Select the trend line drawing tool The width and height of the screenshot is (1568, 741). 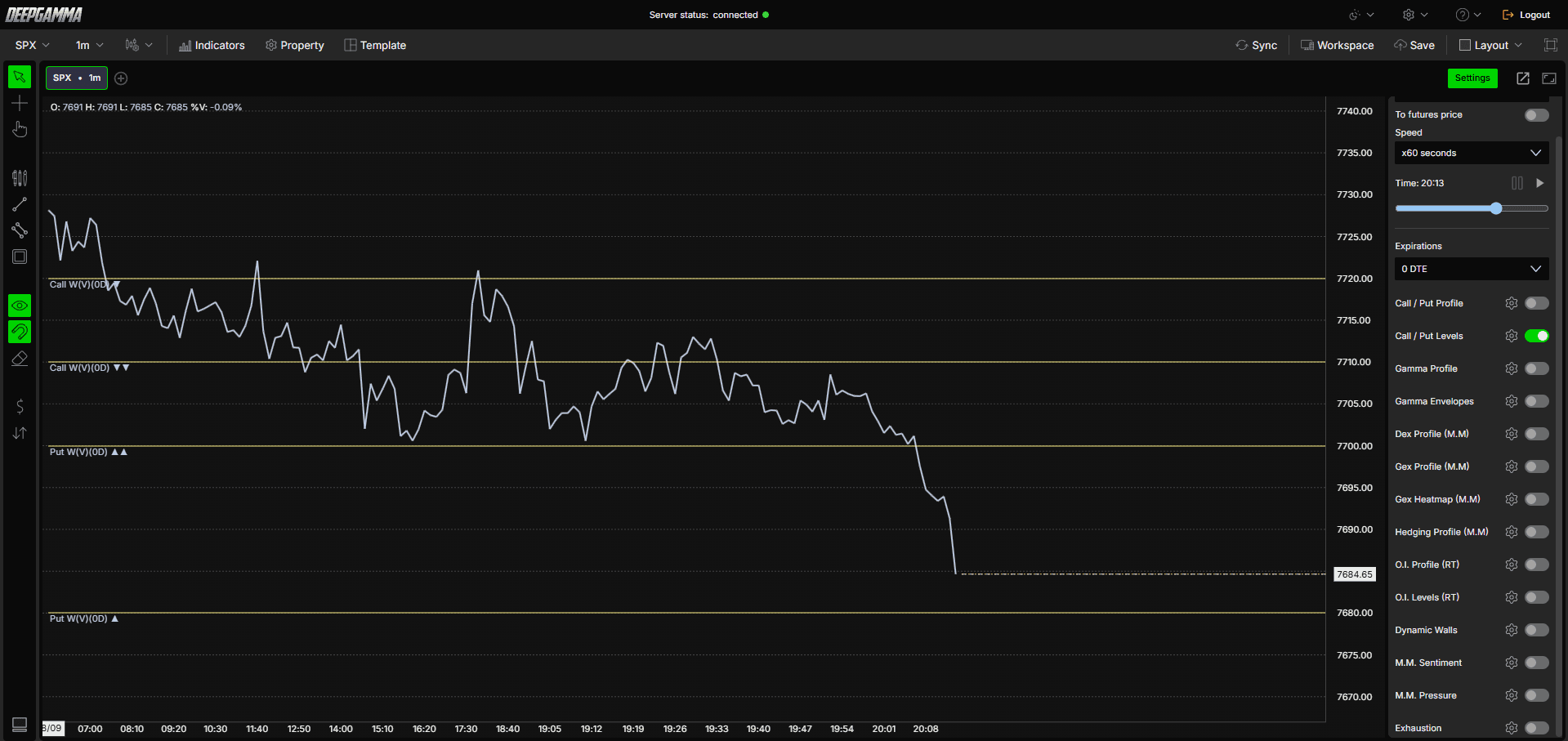click(20, 204)
